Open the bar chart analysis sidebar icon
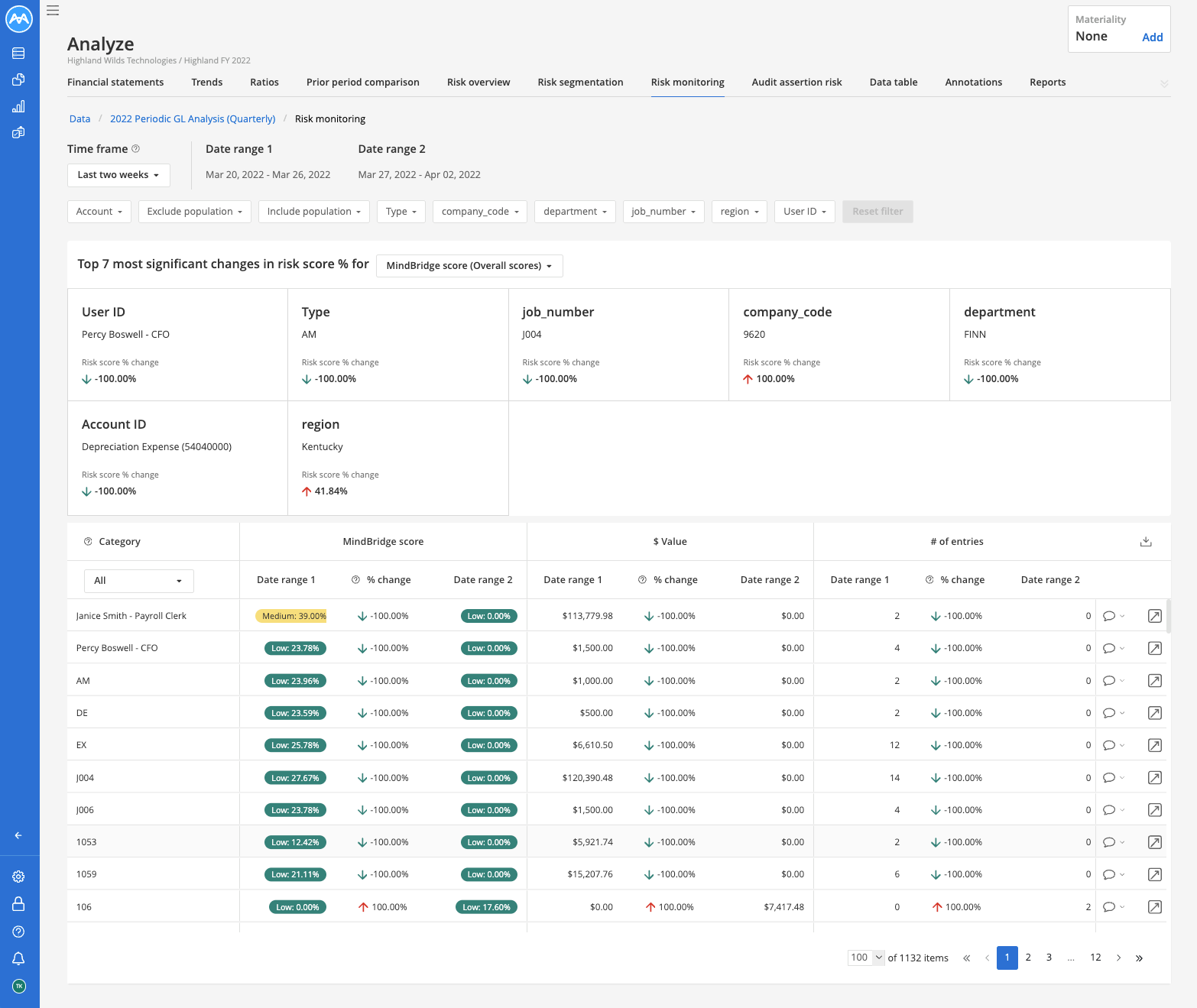 click(x=18, y=106)
